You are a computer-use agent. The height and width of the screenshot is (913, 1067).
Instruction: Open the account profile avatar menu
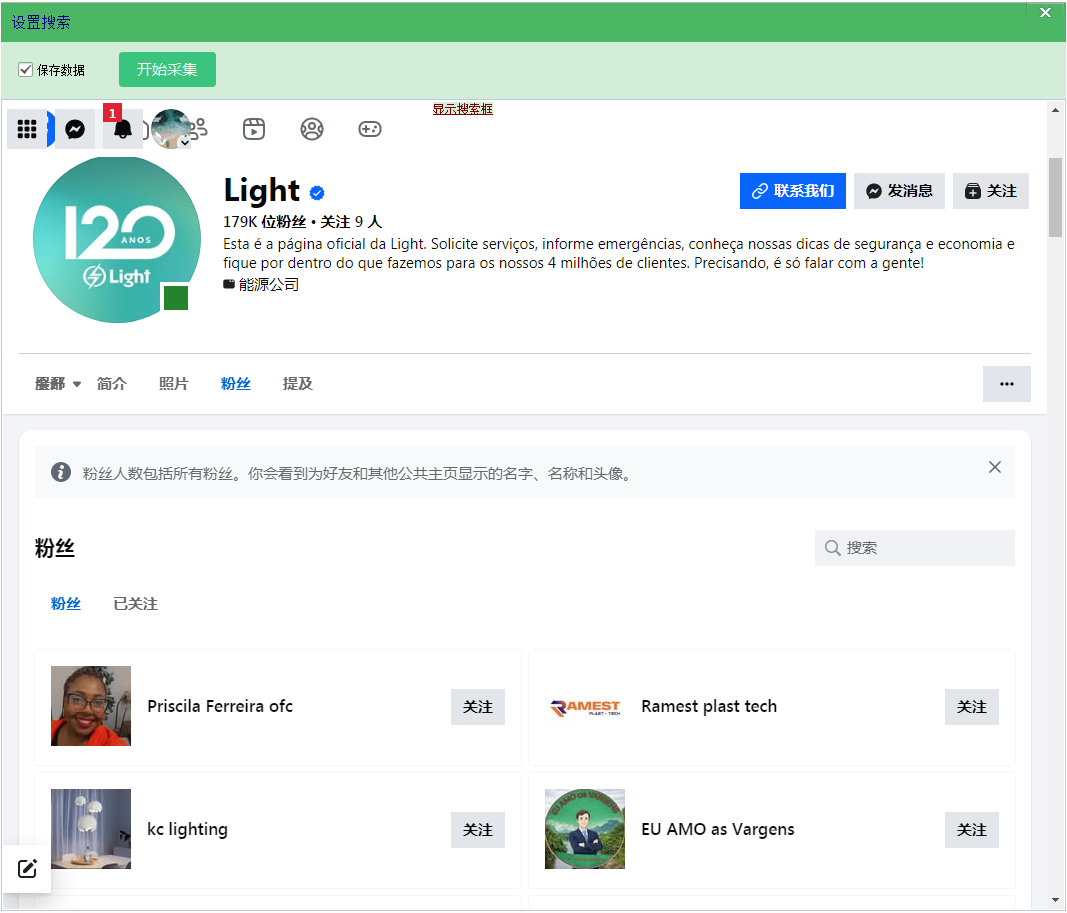click(x=171, y=129)
